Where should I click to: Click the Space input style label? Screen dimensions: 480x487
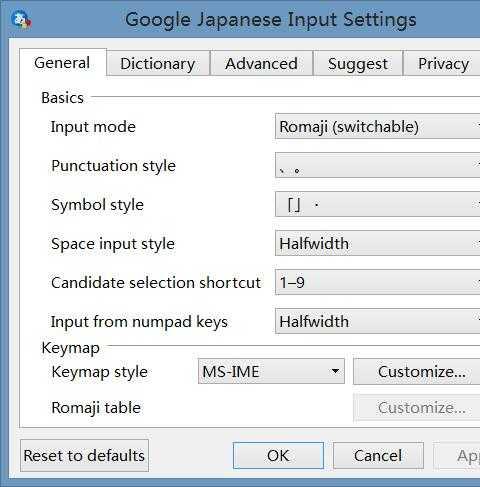(x=113, y=244)
